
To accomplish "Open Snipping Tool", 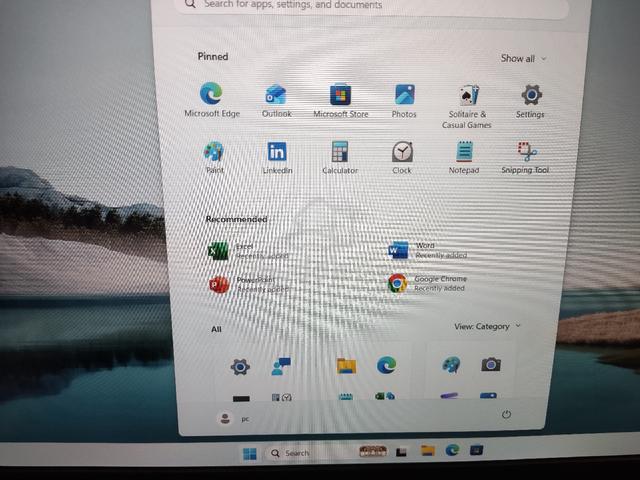I will [525, 158].
